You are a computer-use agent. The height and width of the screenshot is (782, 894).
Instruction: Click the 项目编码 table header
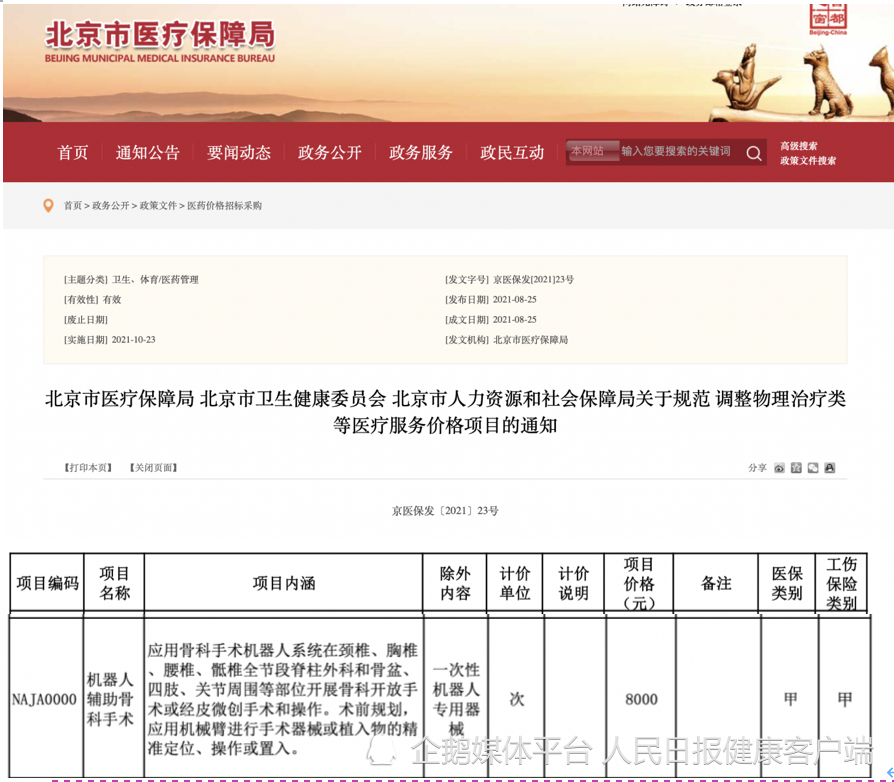pyautogui.click(x=47, y=583)
